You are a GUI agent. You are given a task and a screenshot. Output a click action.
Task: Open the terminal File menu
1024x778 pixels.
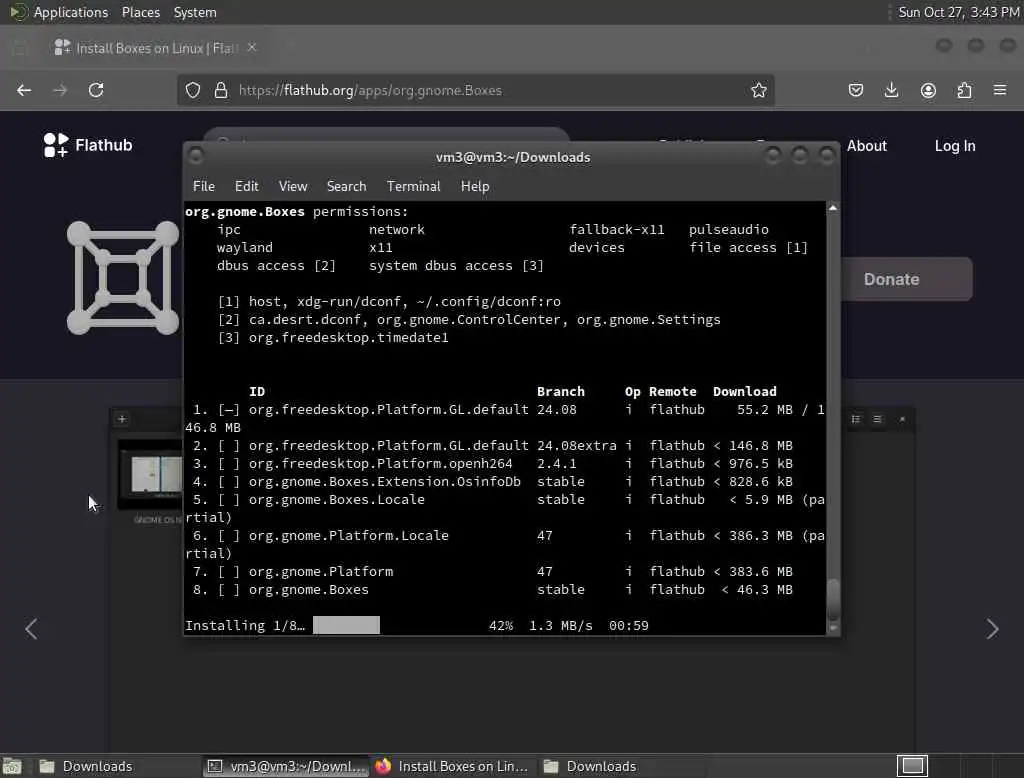coord(204,186)
